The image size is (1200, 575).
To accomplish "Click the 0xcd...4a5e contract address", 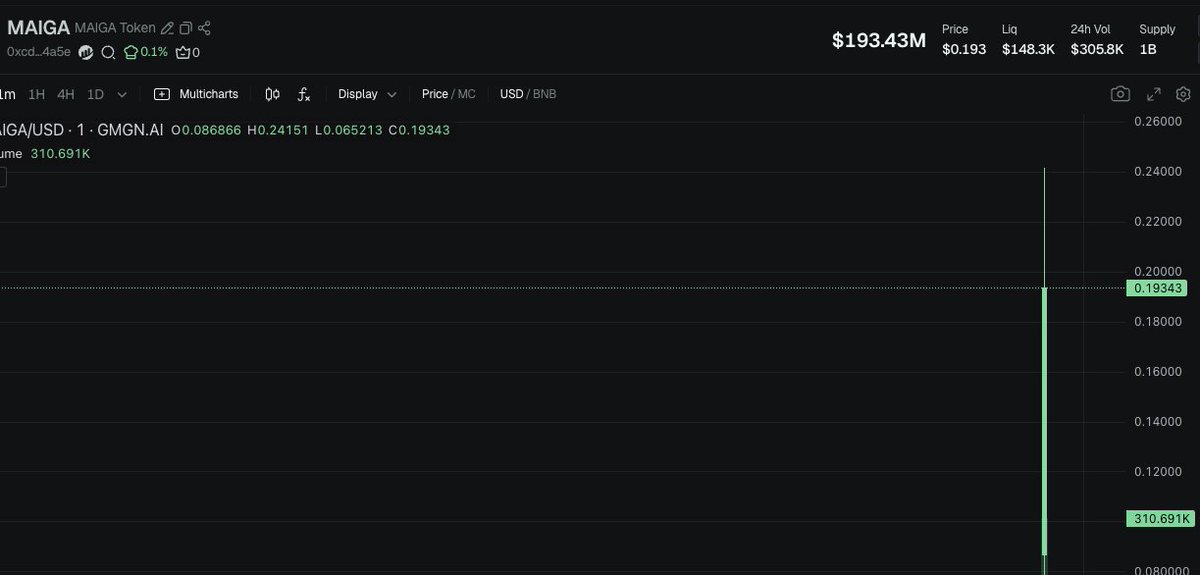I will point(39,52).
